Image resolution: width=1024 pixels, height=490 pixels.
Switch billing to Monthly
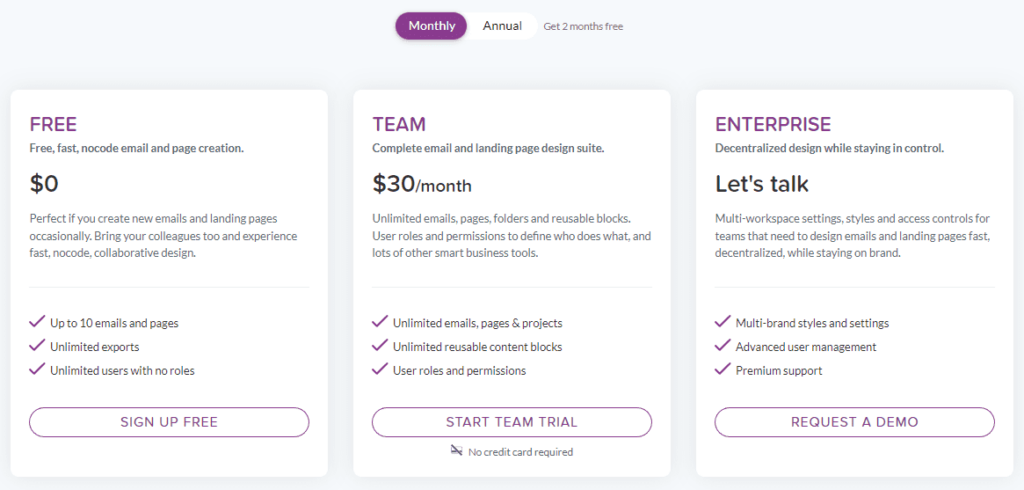point(432,26)
